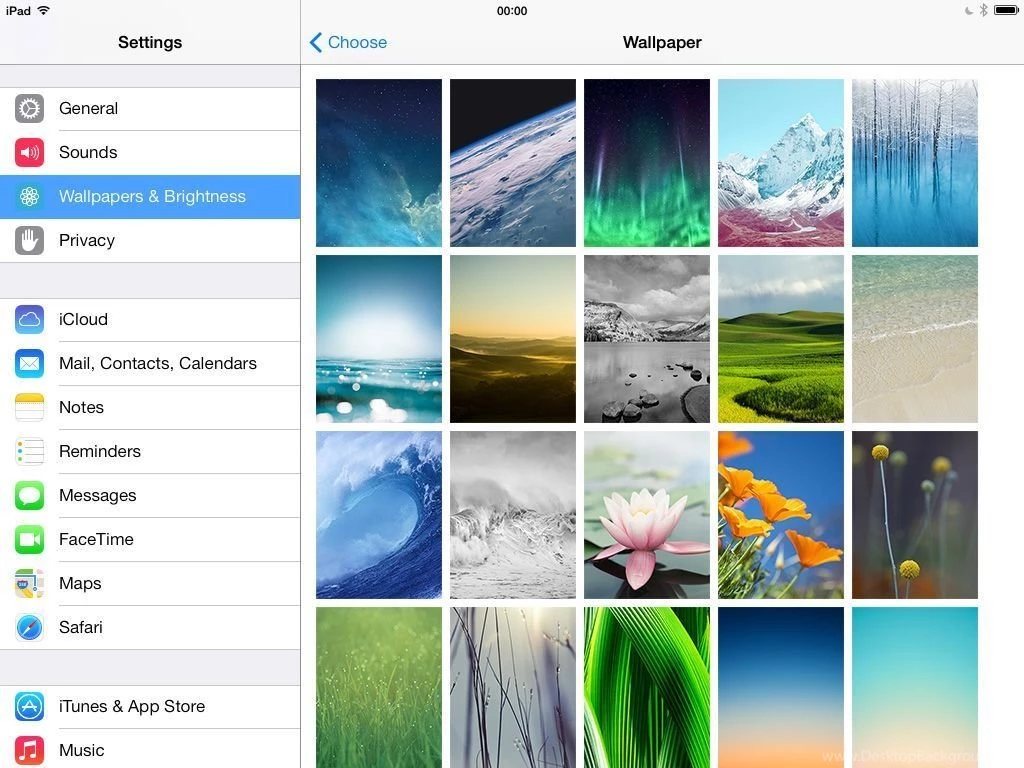The image size is (1024, 768).
Task: Open Safari settings via compass icon
Action: point(29,627)
